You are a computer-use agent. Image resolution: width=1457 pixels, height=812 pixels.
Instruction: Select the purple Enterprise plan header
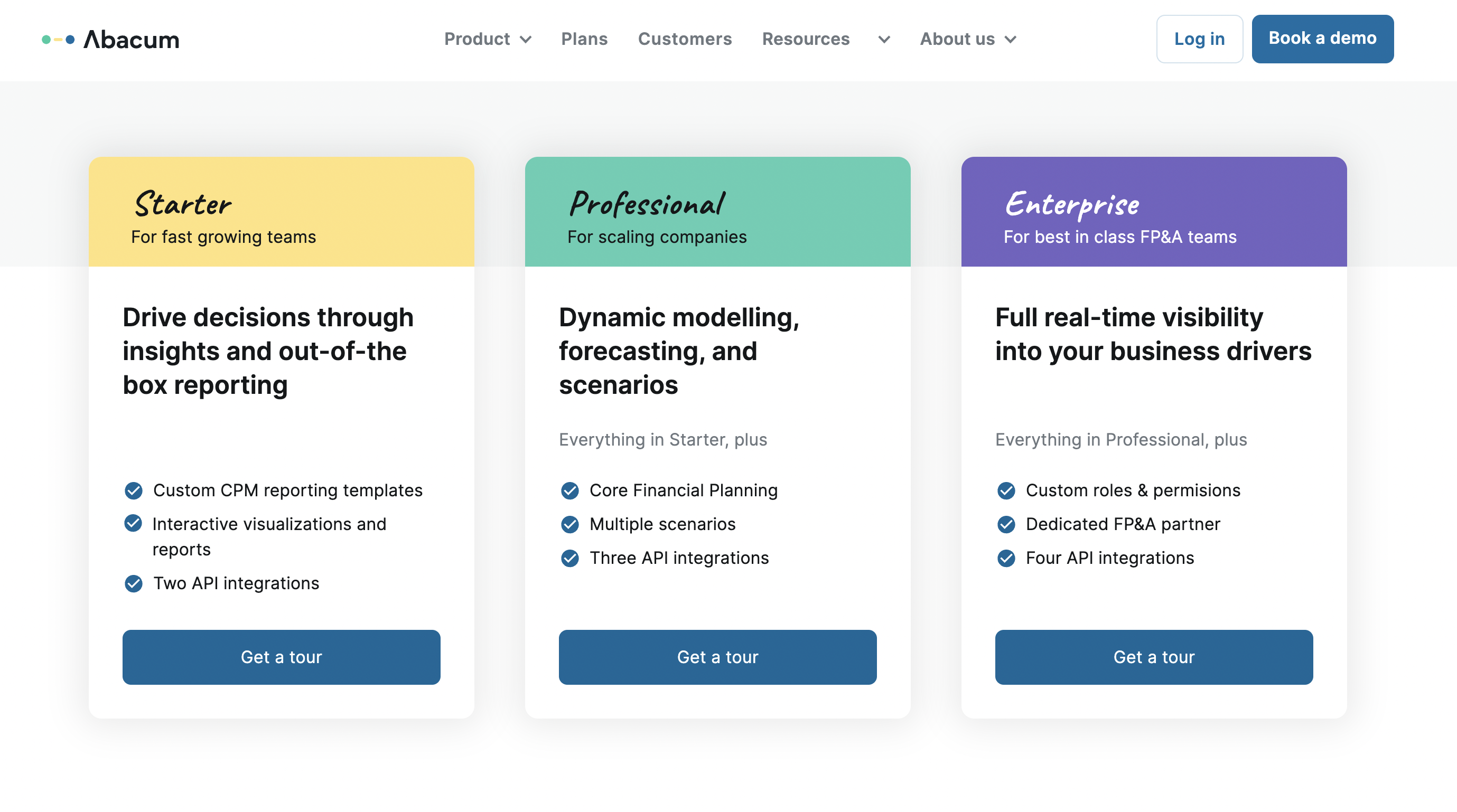(1154, 212)
